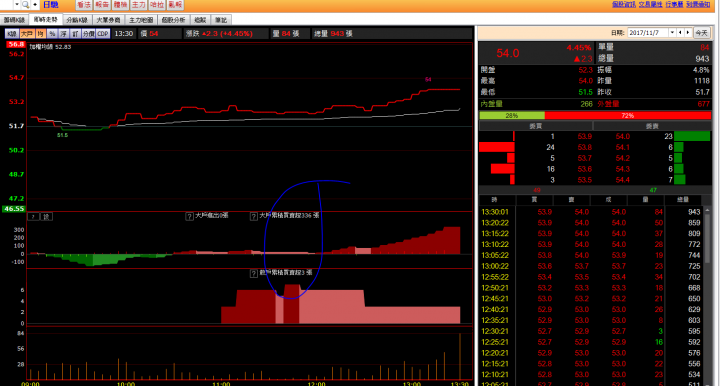Click the ? icon beside 大戶進出 label
Image resolution: width=720 pixels, height=386 pixels.
pos(189,216)
